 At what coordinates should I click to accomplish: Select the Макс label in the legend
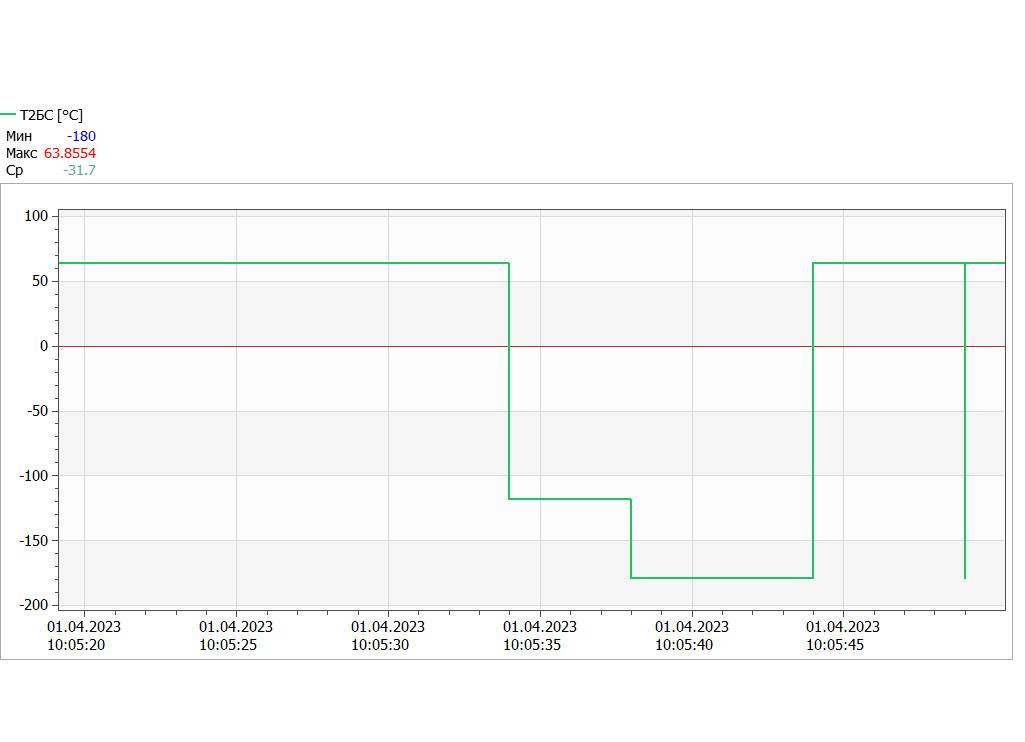pyautogui.click(x=22, y=153)
